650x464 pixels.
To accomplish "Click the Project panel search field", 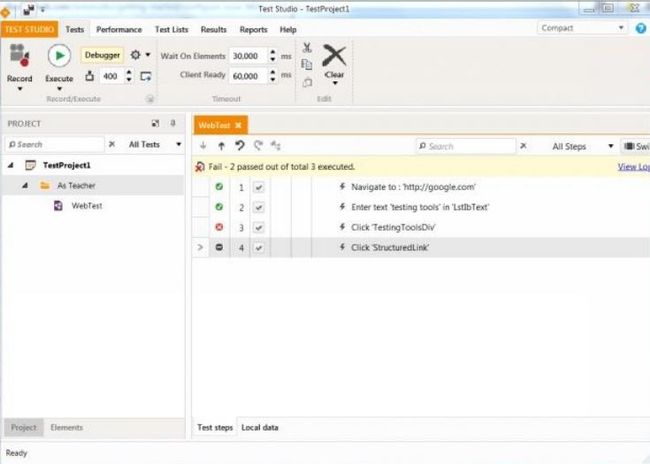I will 55,144.
